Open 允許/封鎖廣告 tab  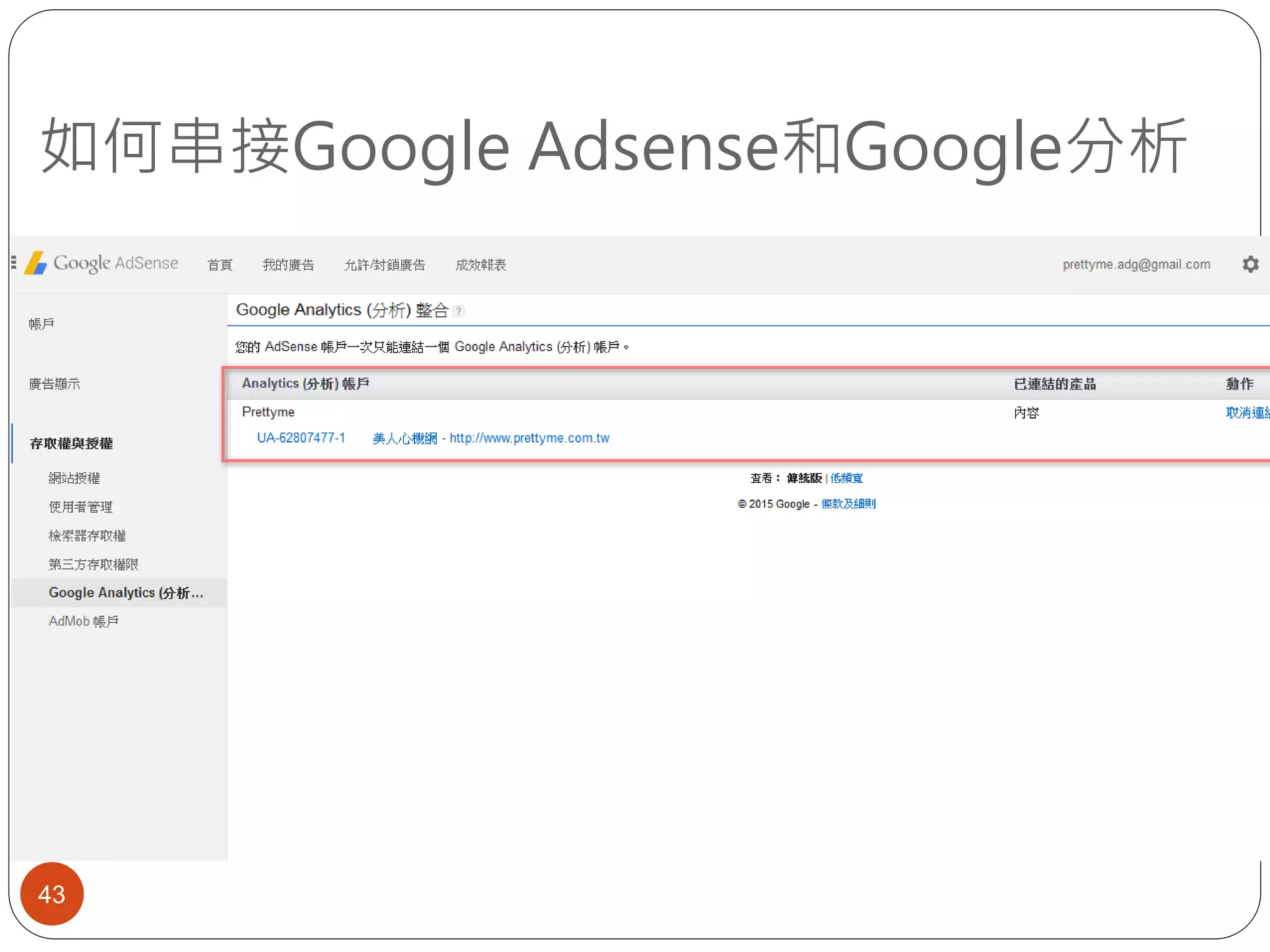point(384,265)
